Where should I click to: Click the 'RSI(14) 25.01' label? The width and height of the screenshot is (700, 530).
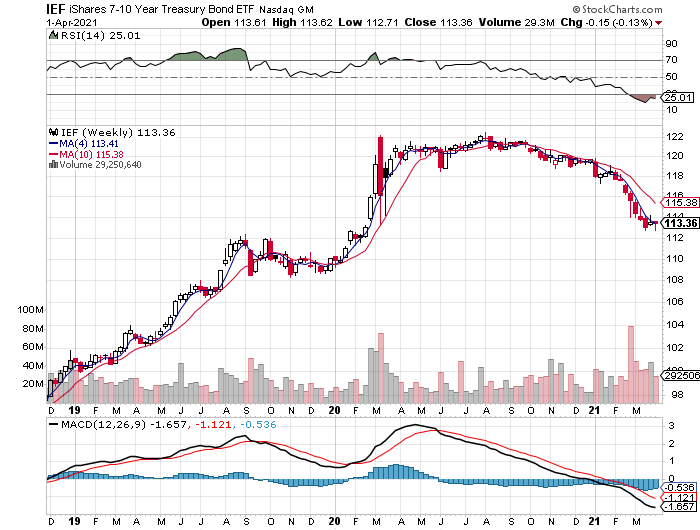[x=100, y=35]
